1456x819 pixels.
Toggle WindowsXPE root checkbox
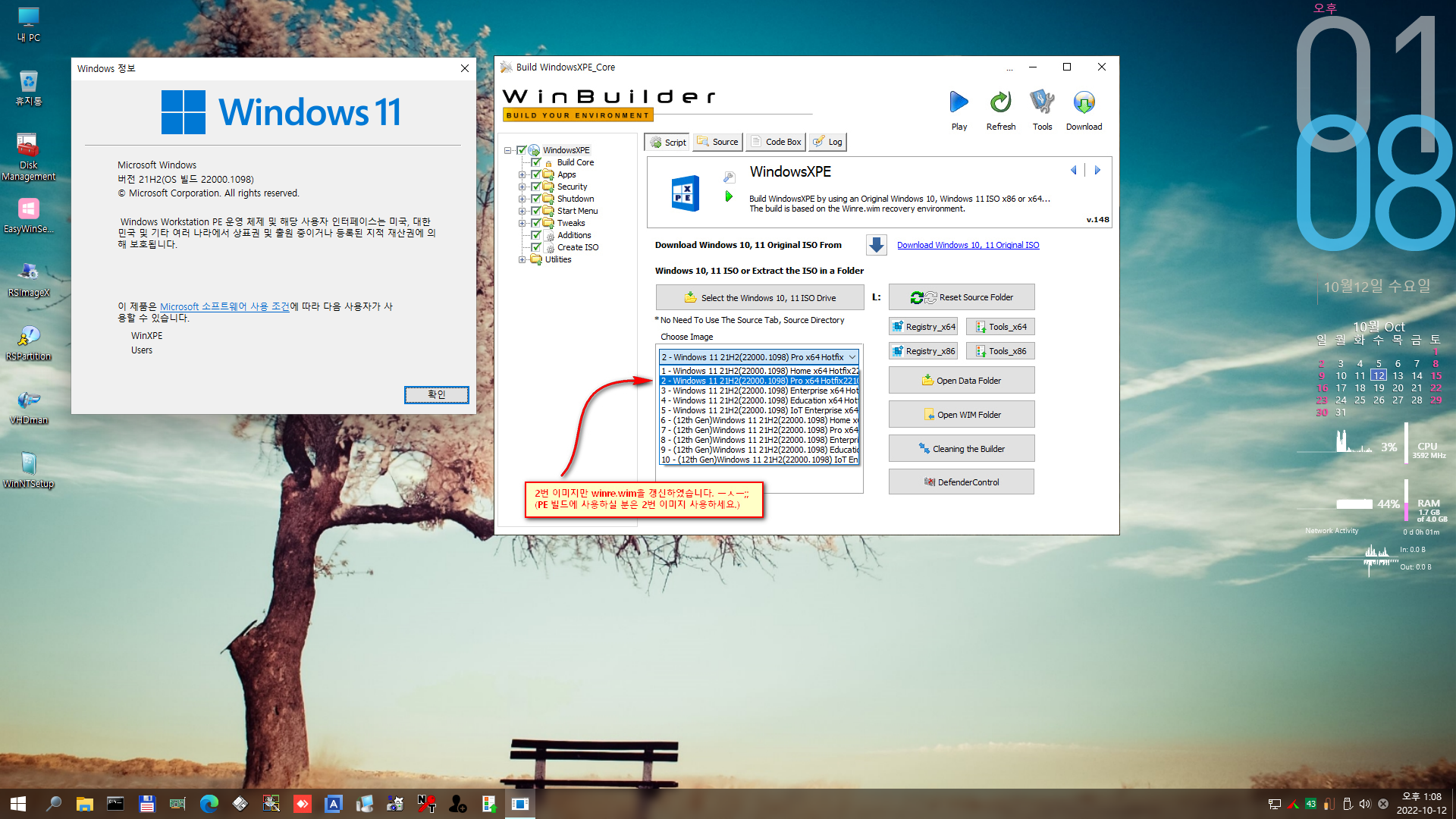(x=522, y=150)
